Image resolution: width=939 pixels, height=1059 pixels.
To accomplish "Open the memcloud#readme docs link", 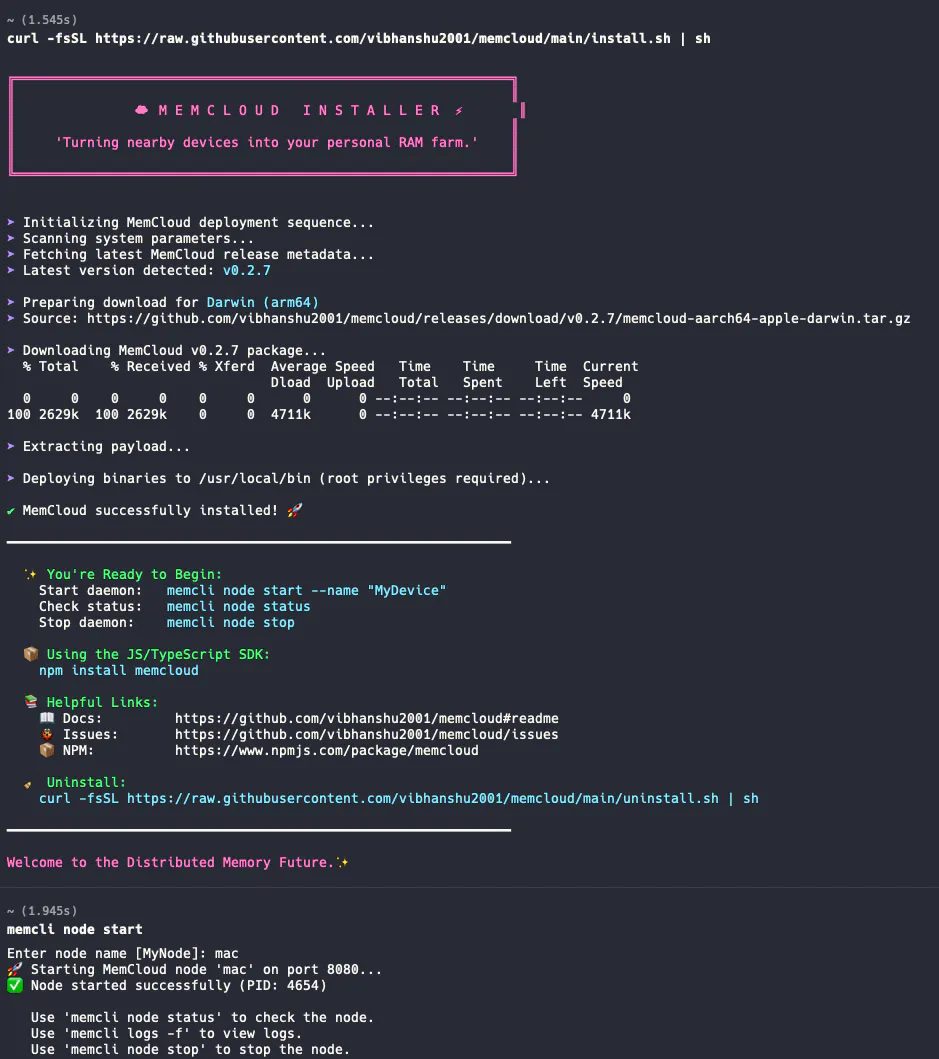I will pyautogui.click(x=367, y=718).
